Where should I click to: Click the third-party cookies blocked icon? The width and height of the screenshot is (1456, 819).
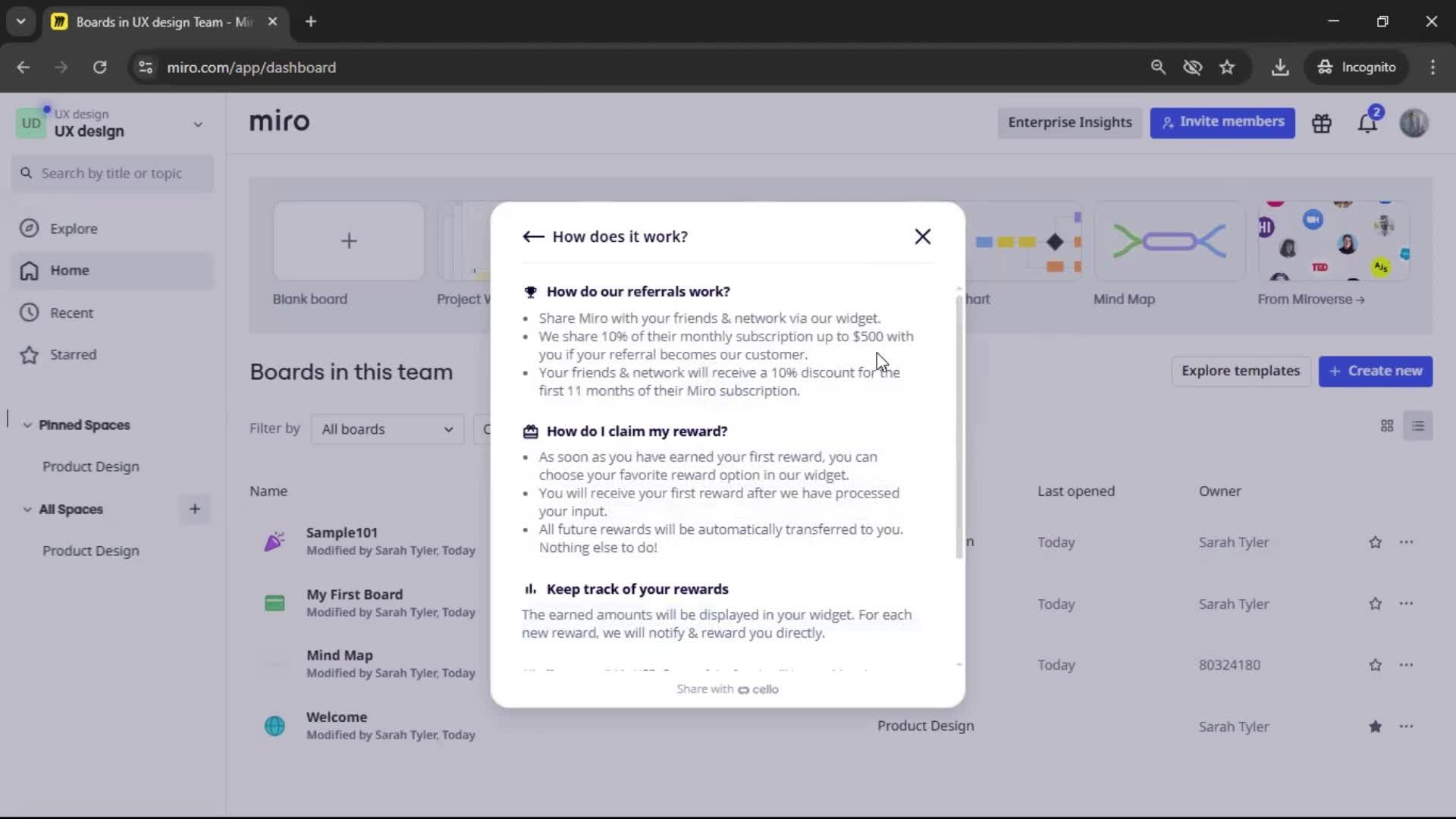tap(1193, 67)
